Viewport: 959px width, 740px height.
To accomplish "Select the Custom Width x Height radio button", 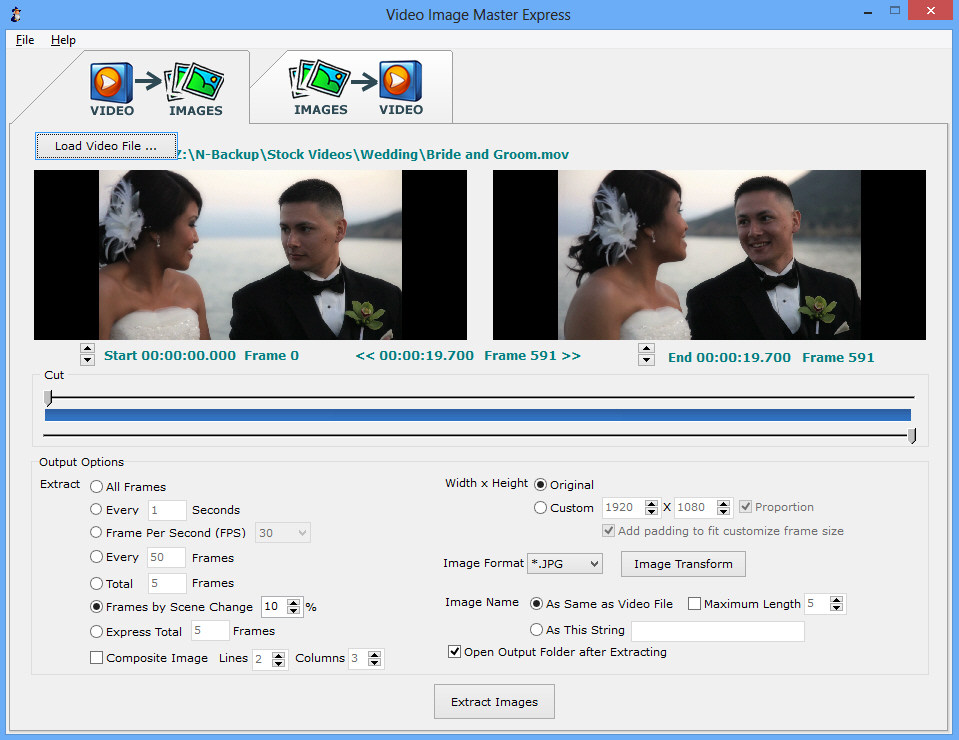I will pos(540,507).
